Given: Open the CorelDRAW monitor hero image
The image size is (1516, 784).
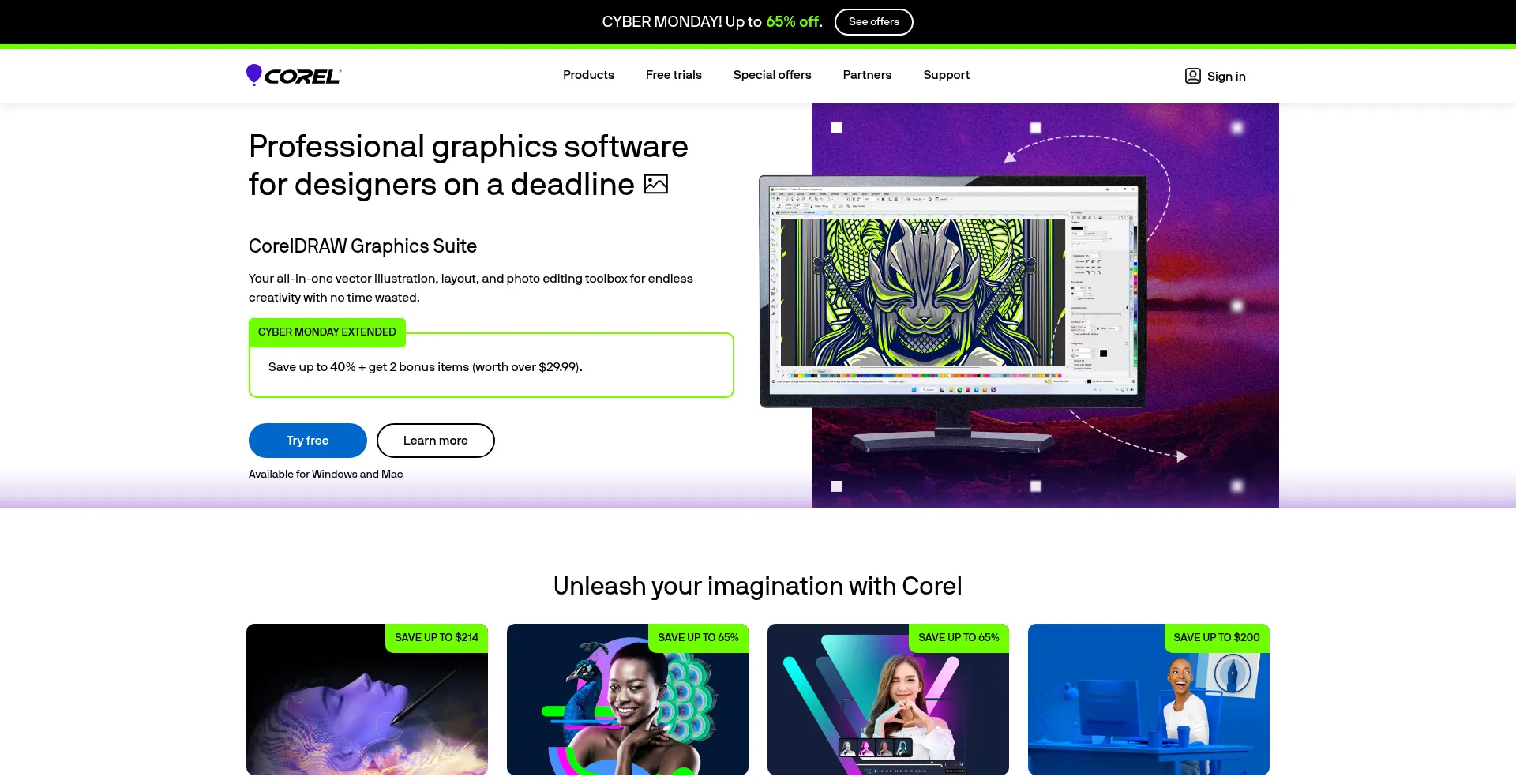Looking at the screenshot, I should 1019,306.
